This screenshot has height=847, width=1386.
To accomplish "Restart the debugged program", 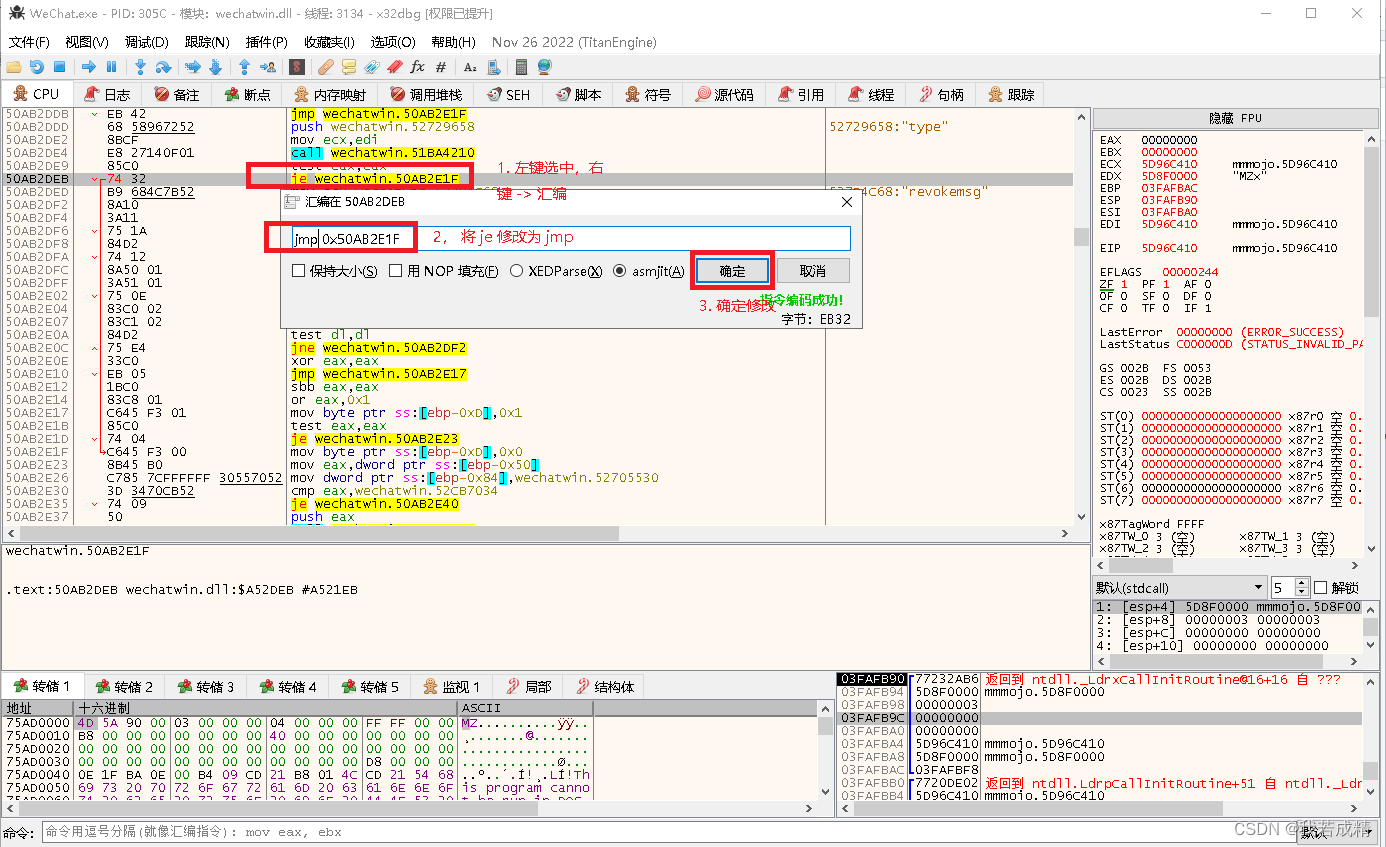I will coord(37,67).
